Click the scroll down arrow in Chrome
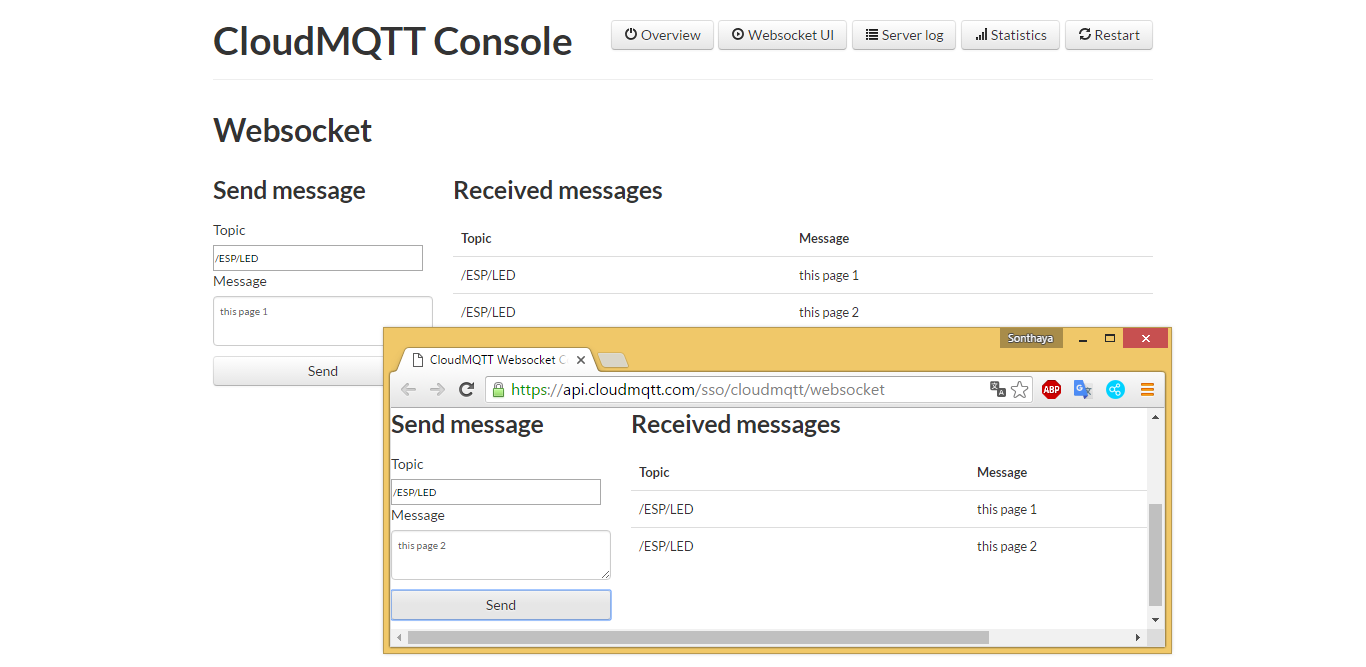This screenshot has width=1366, height=667. 1156,620
